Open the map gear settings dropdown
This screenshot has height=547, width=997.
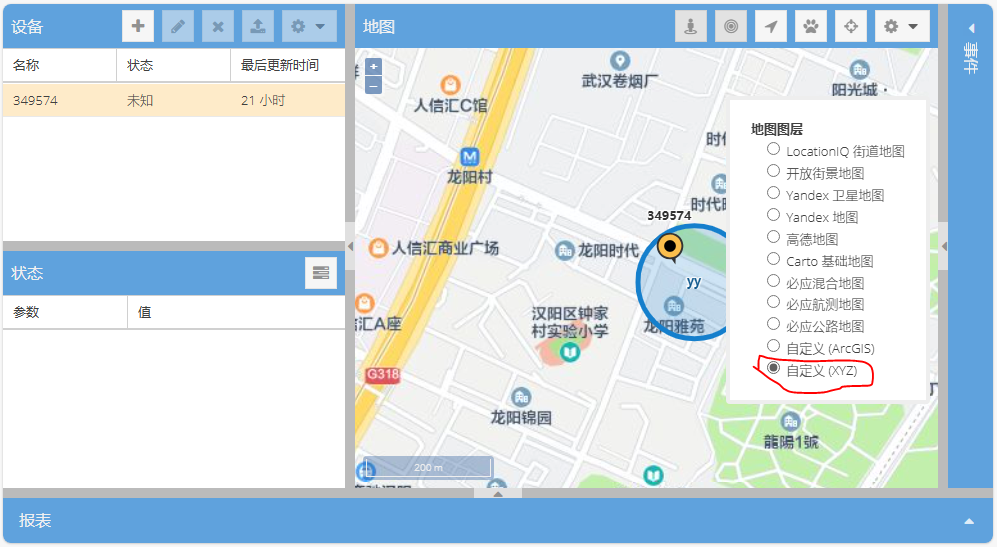(x=902, y=26)
